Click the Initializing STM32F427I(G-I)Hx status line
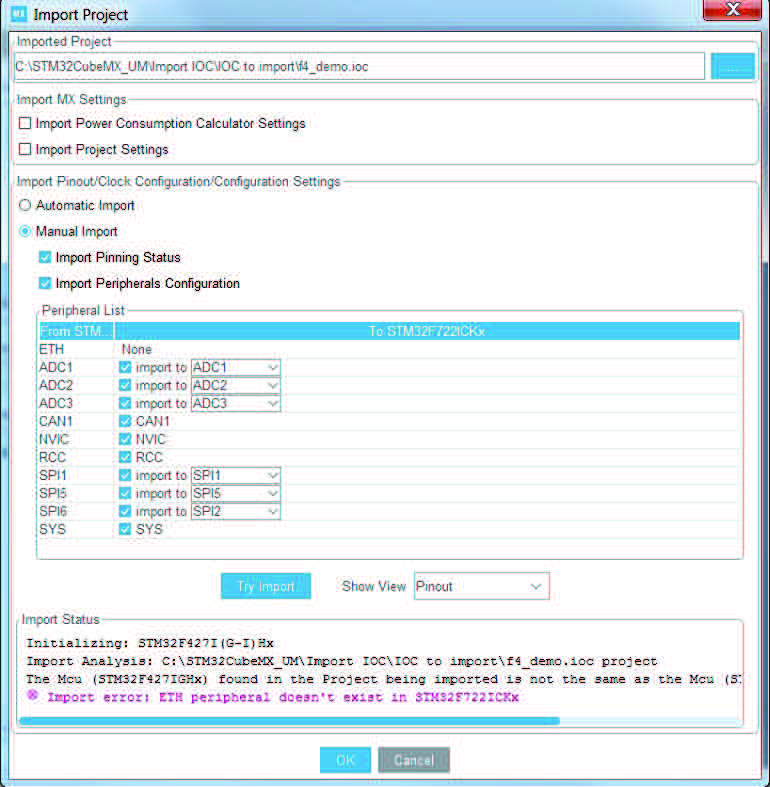 click(x=150, y=643)
